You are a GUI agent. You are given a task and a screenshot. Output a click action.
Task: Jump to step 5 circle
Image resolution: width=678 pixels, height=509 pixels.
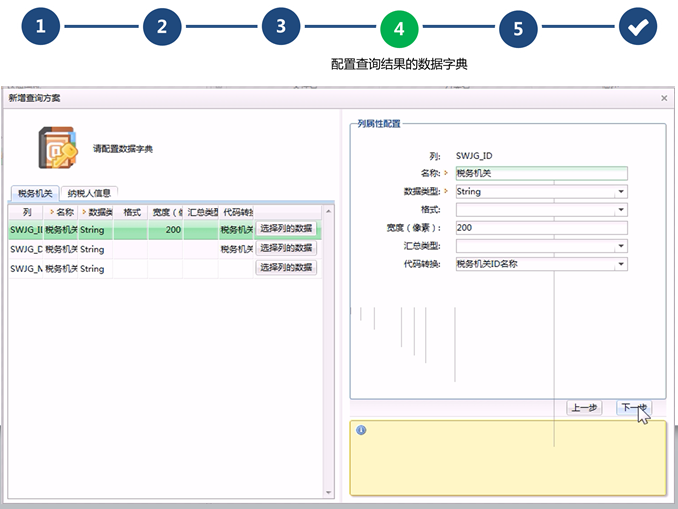(x=518, y=29)
